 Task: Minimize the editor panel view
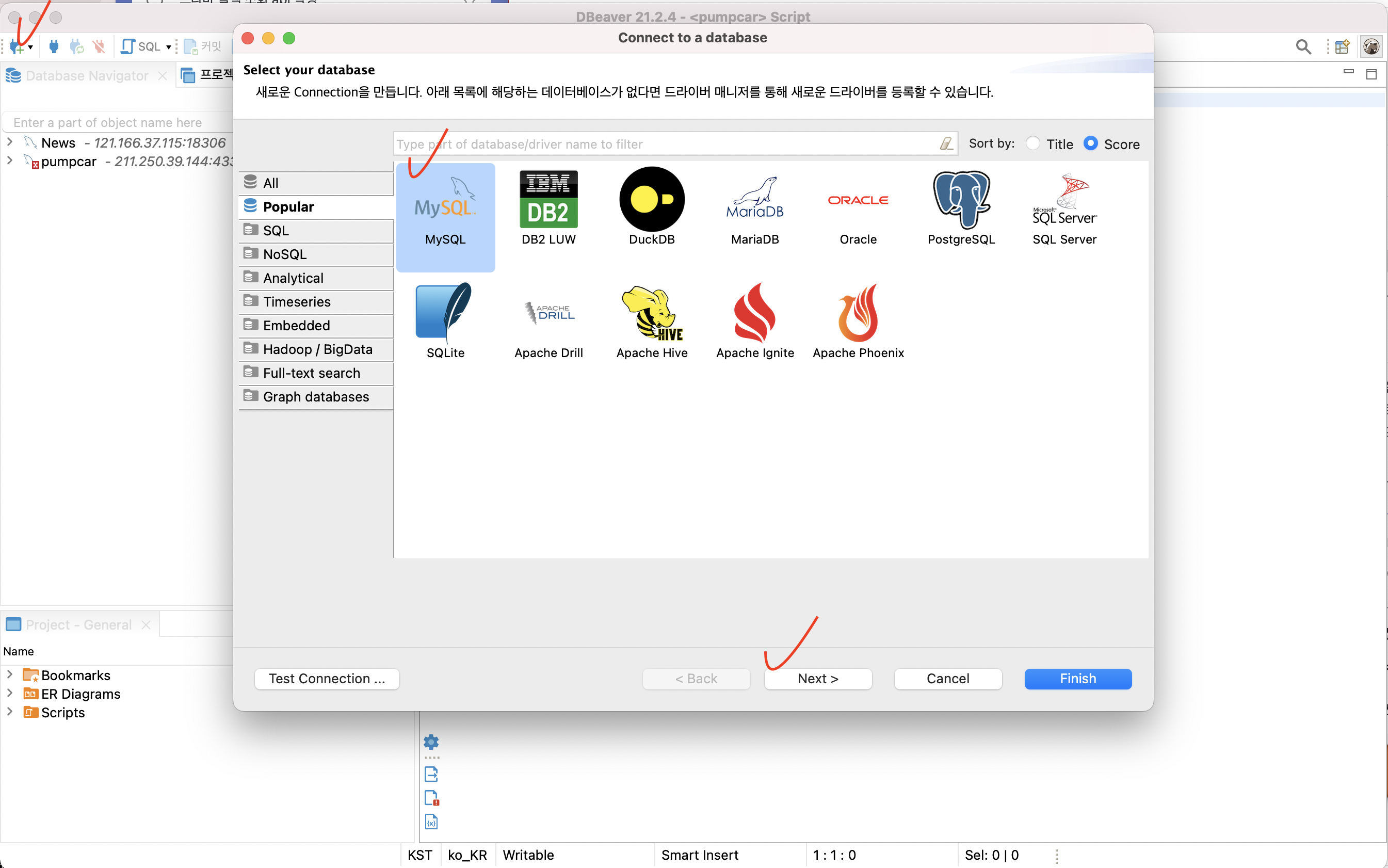pyautogui.click(x=1348, y=72)
